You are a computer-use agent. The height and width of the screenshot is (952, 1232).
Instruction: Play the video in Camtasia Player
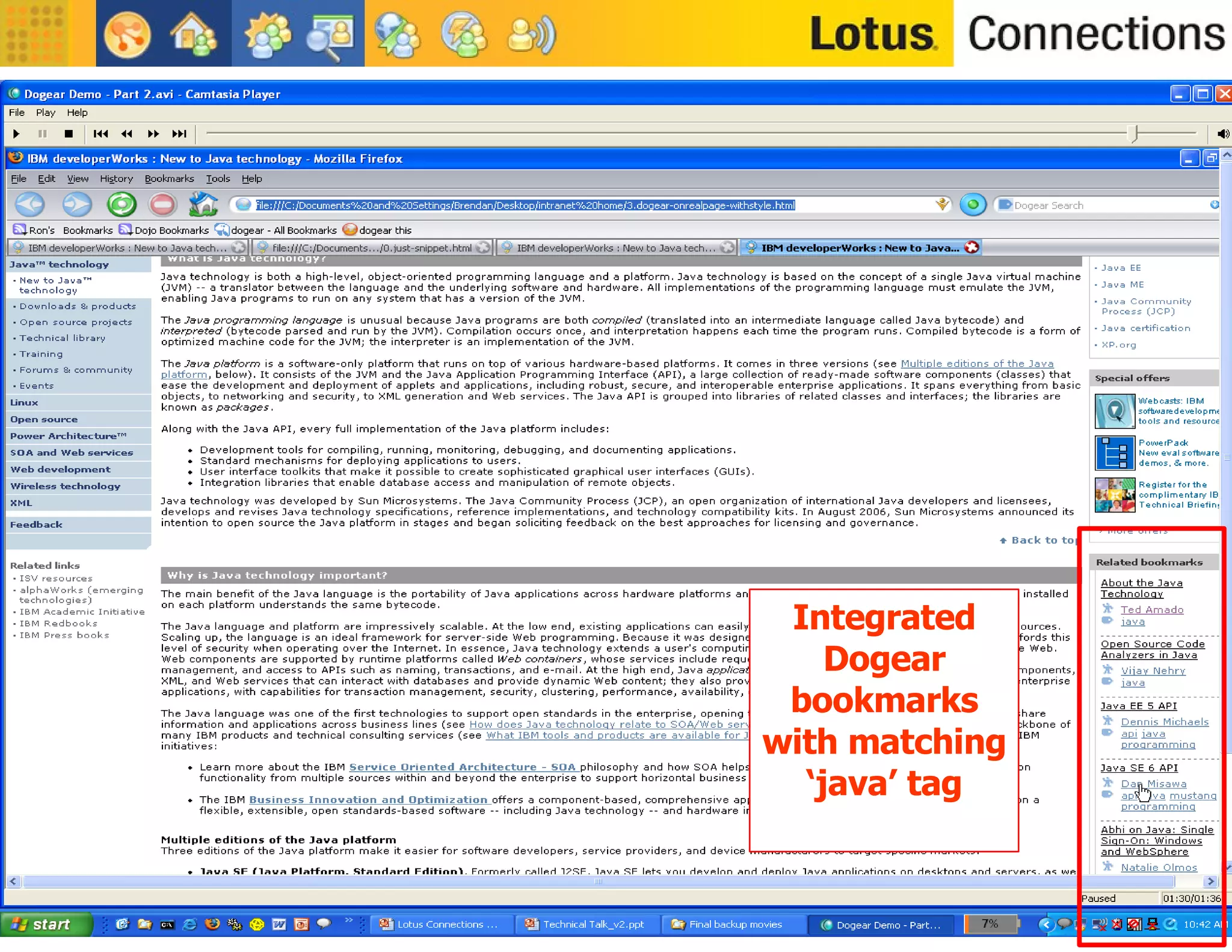(x=16, y=134)
